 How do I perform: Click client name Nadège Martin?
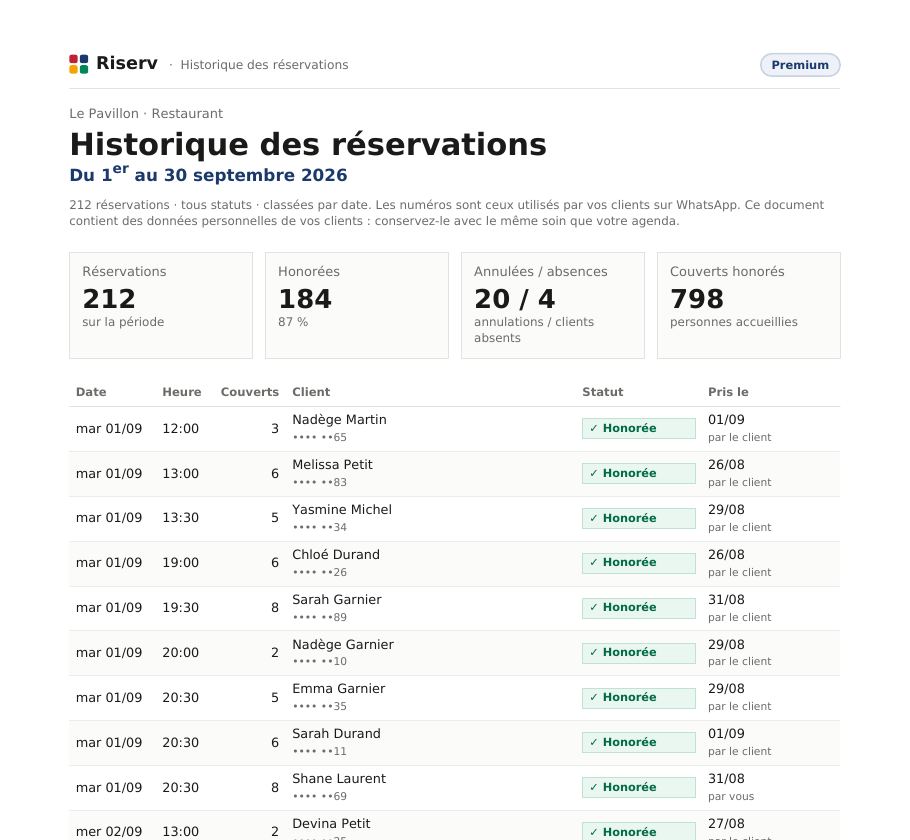click(x=339, y=419)
